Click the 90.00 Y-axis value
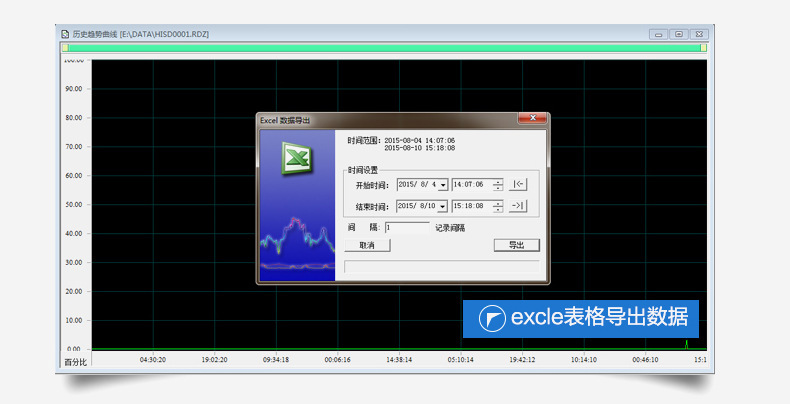This screenshot has height=404, width=790. tap(74, 89)
